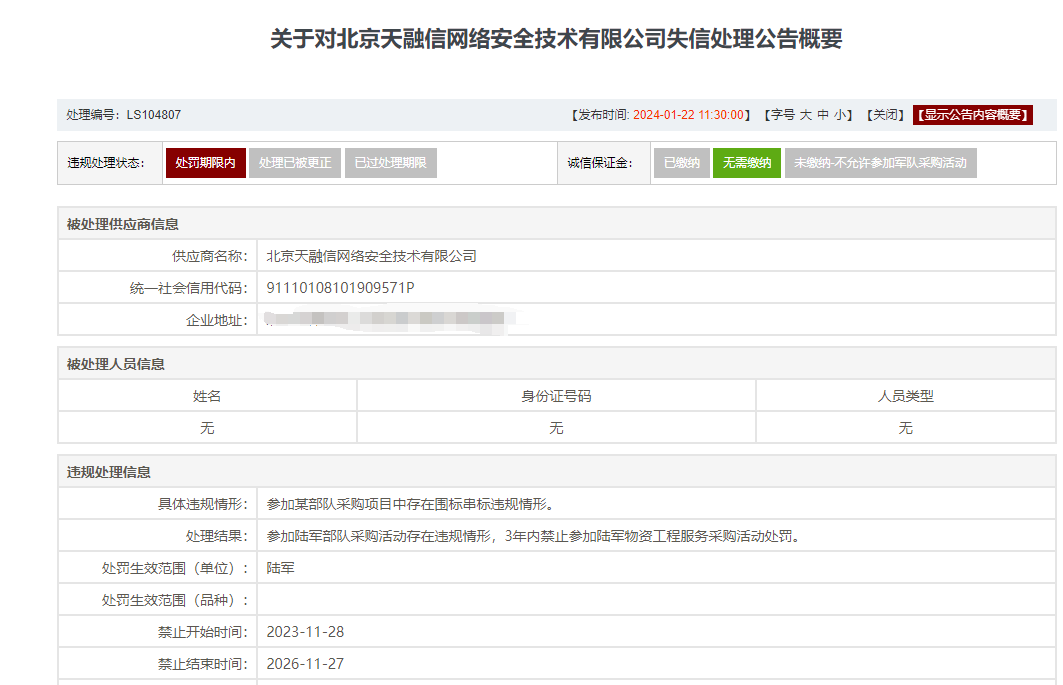Click ban end date 2026-11-27

pos(305,663)
